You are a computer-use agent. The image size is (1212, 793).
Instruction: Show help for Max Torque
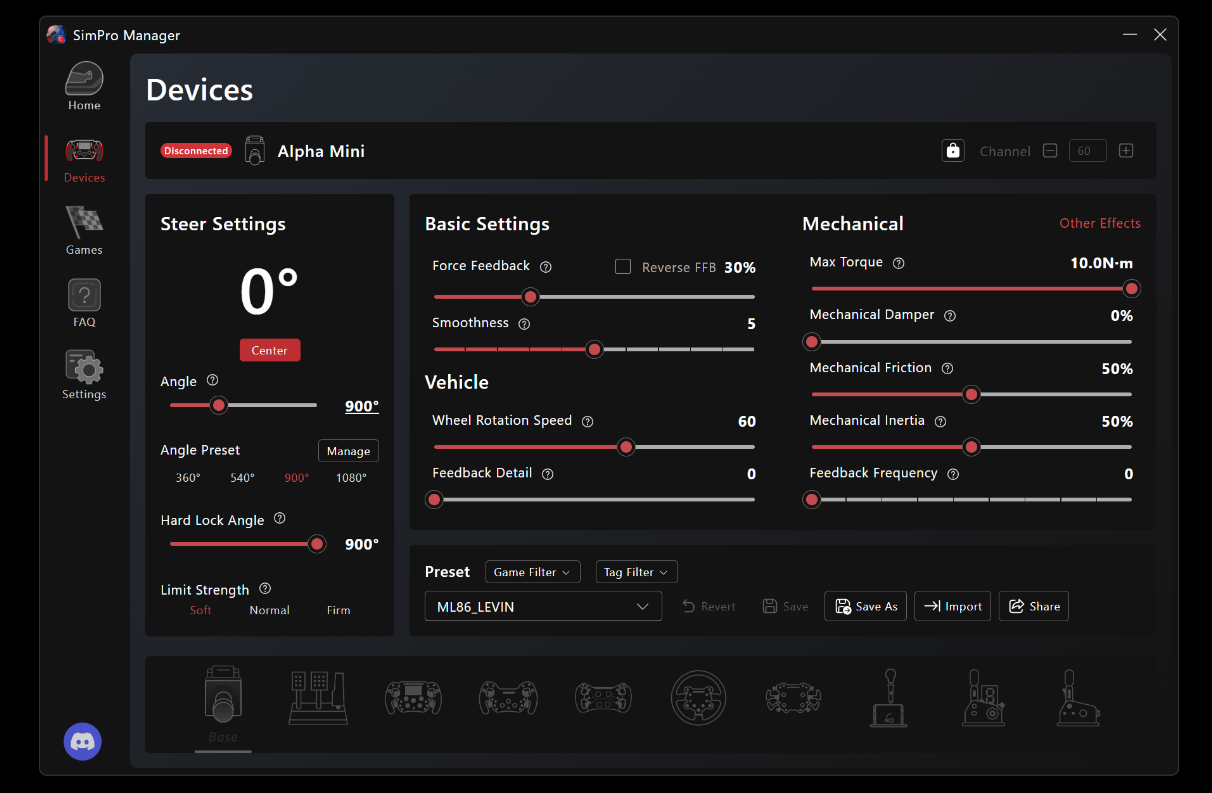pos(898,263)
